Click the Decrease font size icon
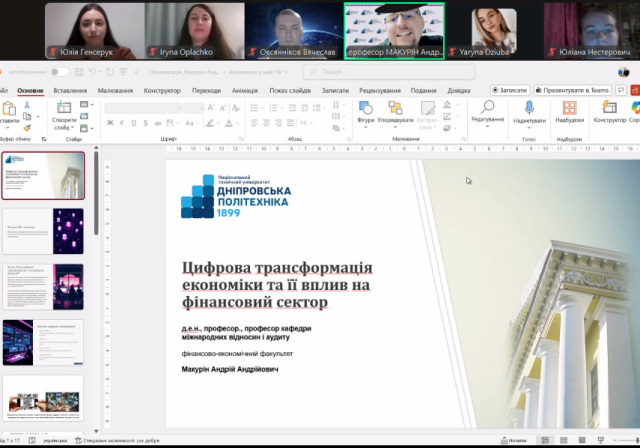The image size is (640, 448). [223, 108]
